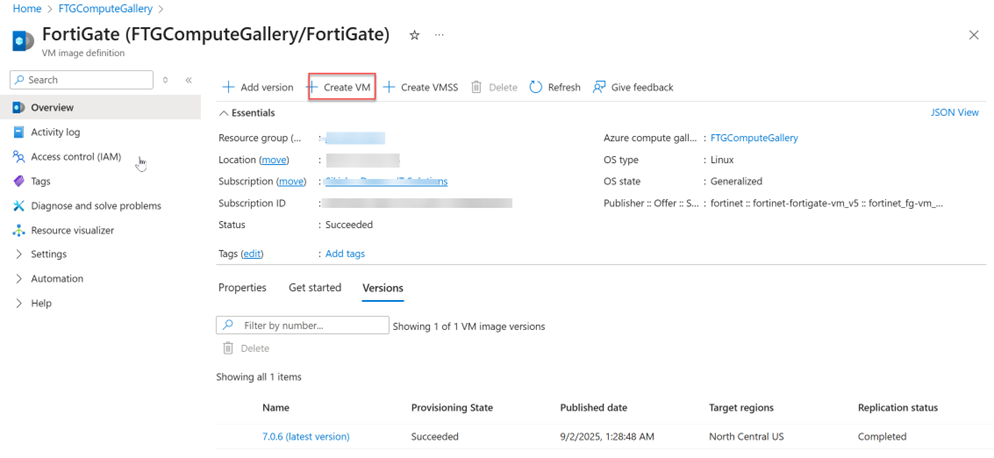Click the Activity log icon
The width and height of the screenshot is (994, 458).
click(19, 133)
